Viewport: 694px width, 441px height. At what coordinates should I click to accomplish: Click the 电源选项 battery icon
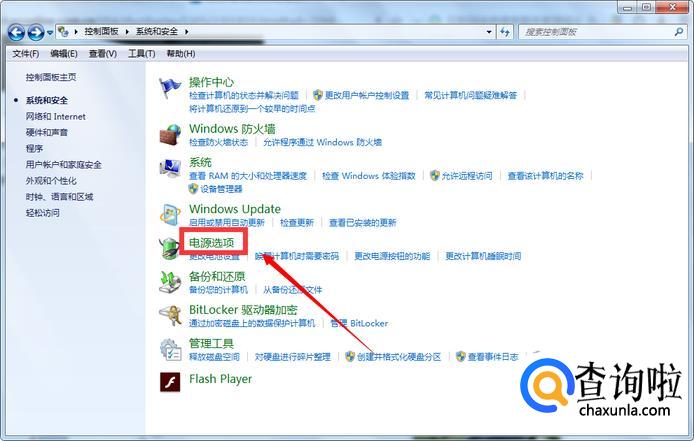(x=170, y=248)
